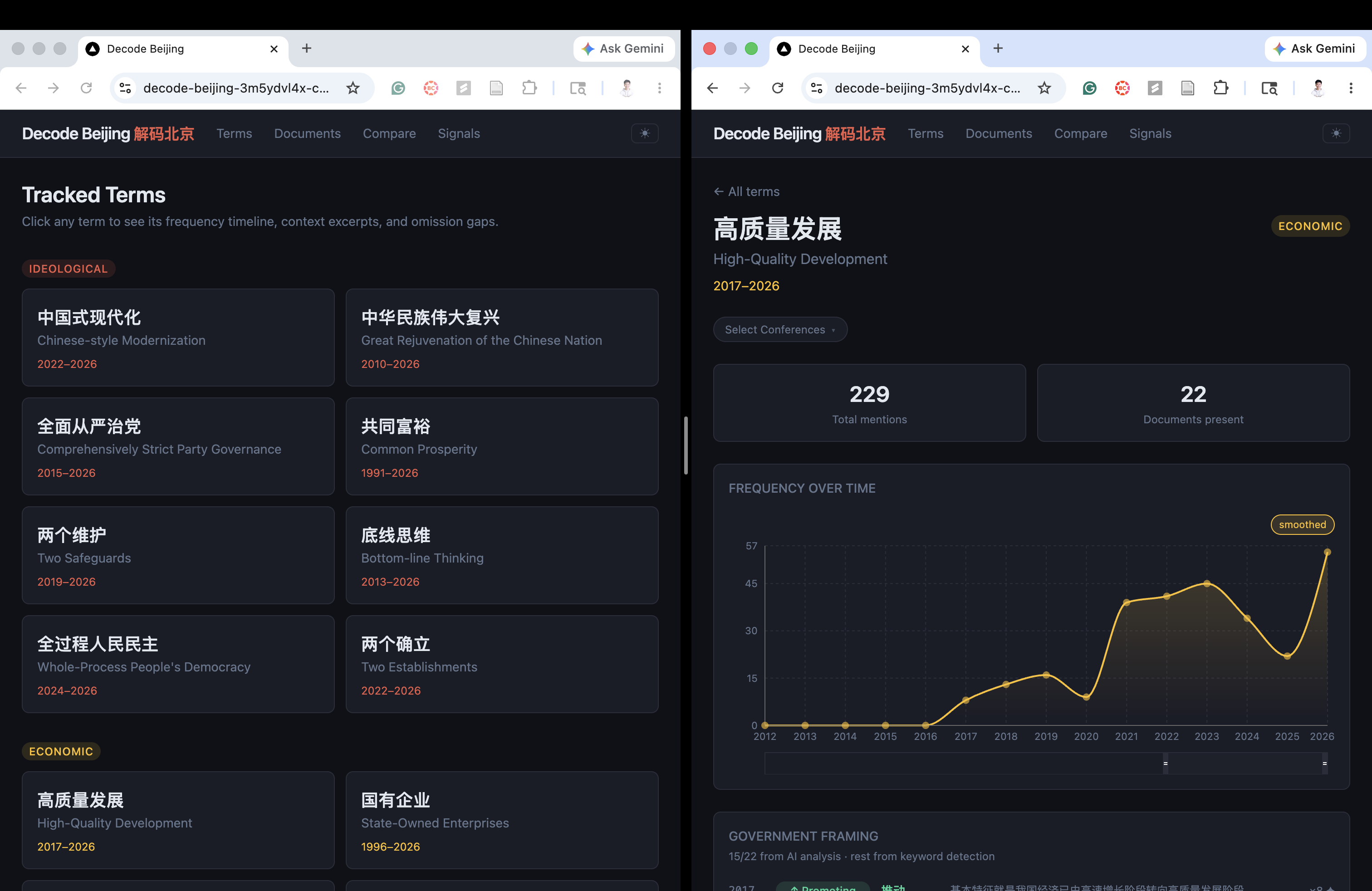Screen dimensions: 1372x891
Task: Open Terms nav link in right window
Action: [x=925, y=133]
